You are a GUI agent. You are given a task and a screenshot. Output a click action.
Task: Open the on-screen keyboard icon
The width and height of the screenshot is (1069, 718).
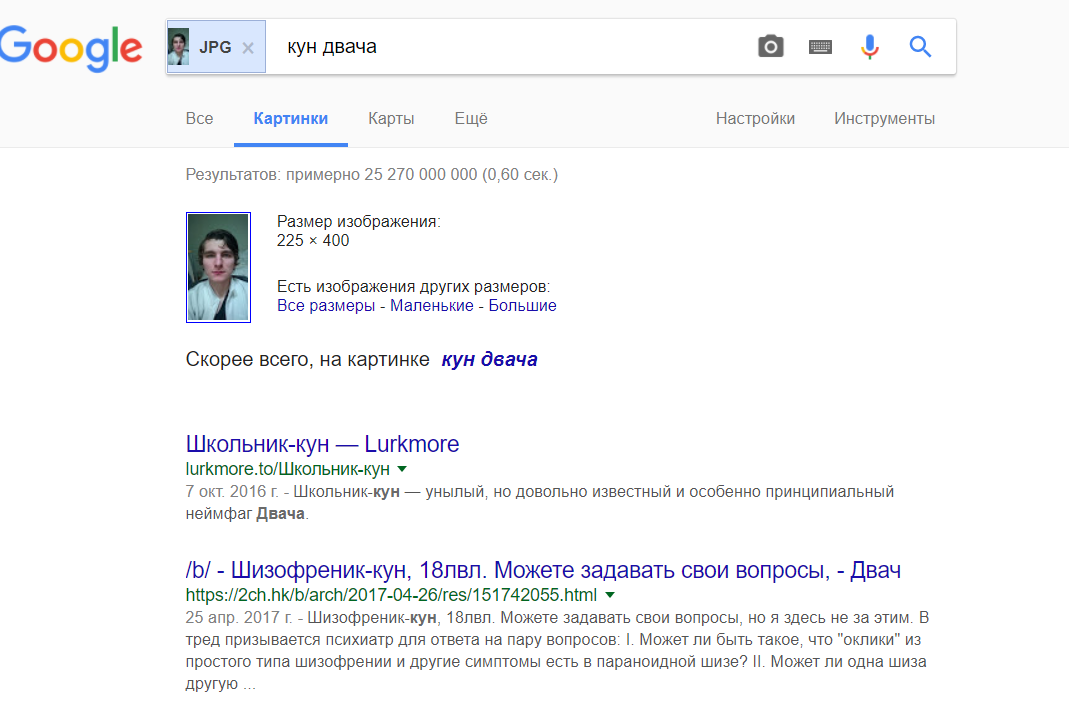tap(820, 47)
